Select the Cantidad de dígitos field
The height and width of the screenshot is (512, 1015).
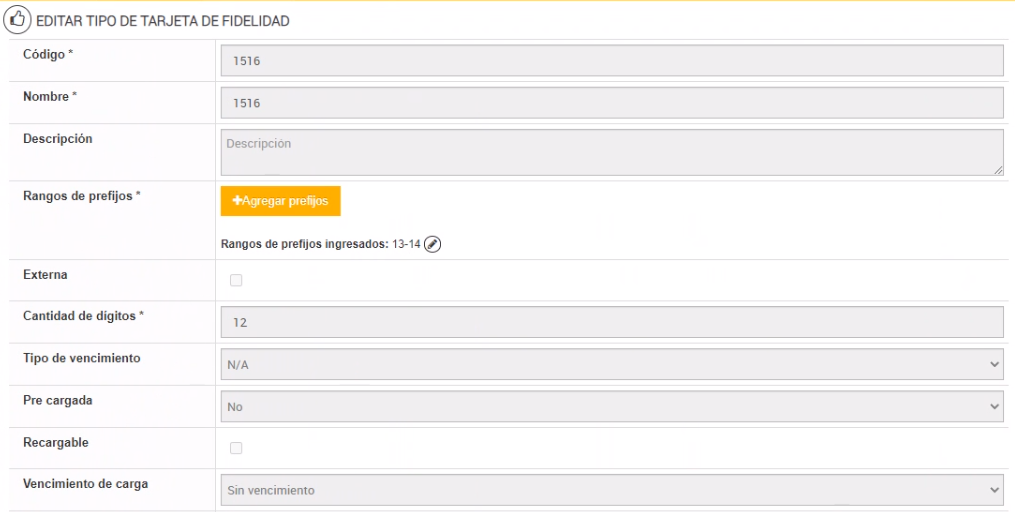(x=611, y=323)
